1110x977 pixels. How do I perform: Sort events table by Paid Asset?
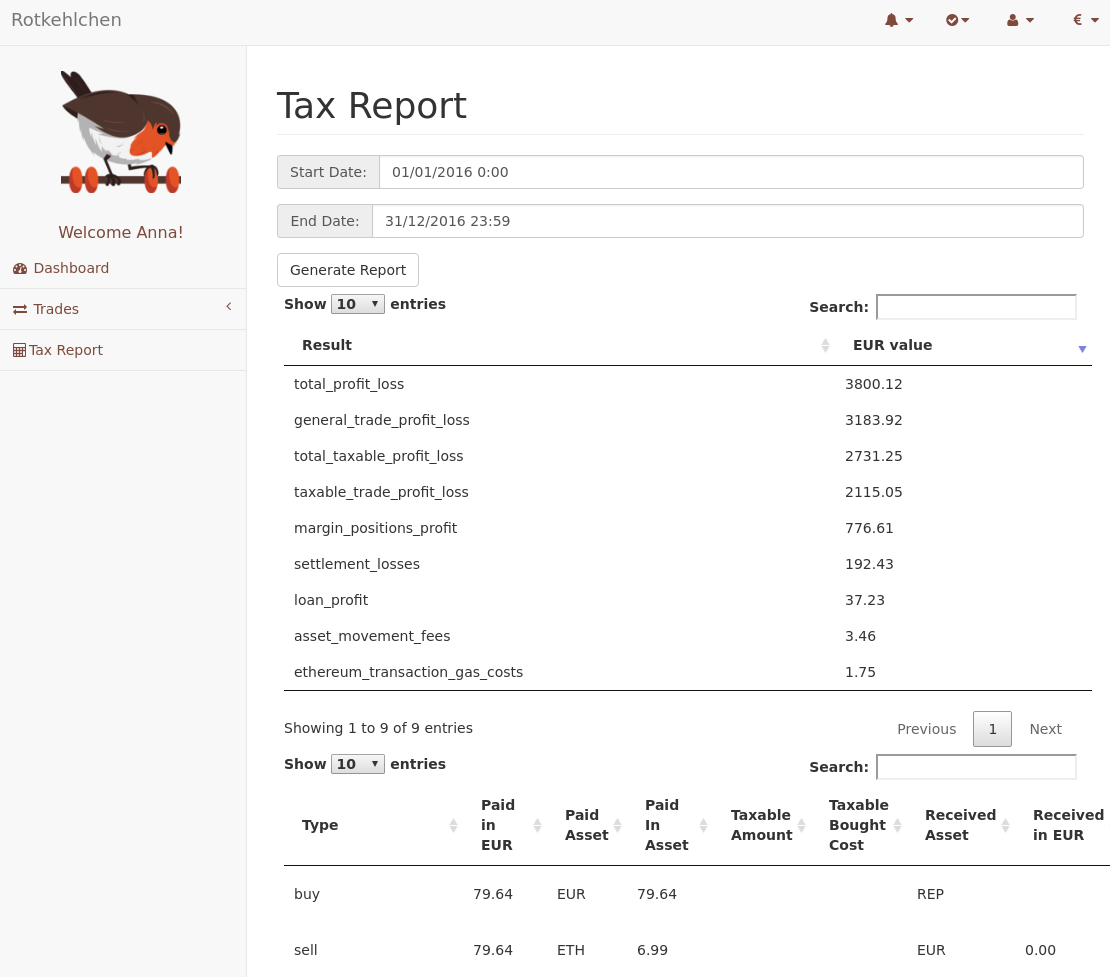588,825
